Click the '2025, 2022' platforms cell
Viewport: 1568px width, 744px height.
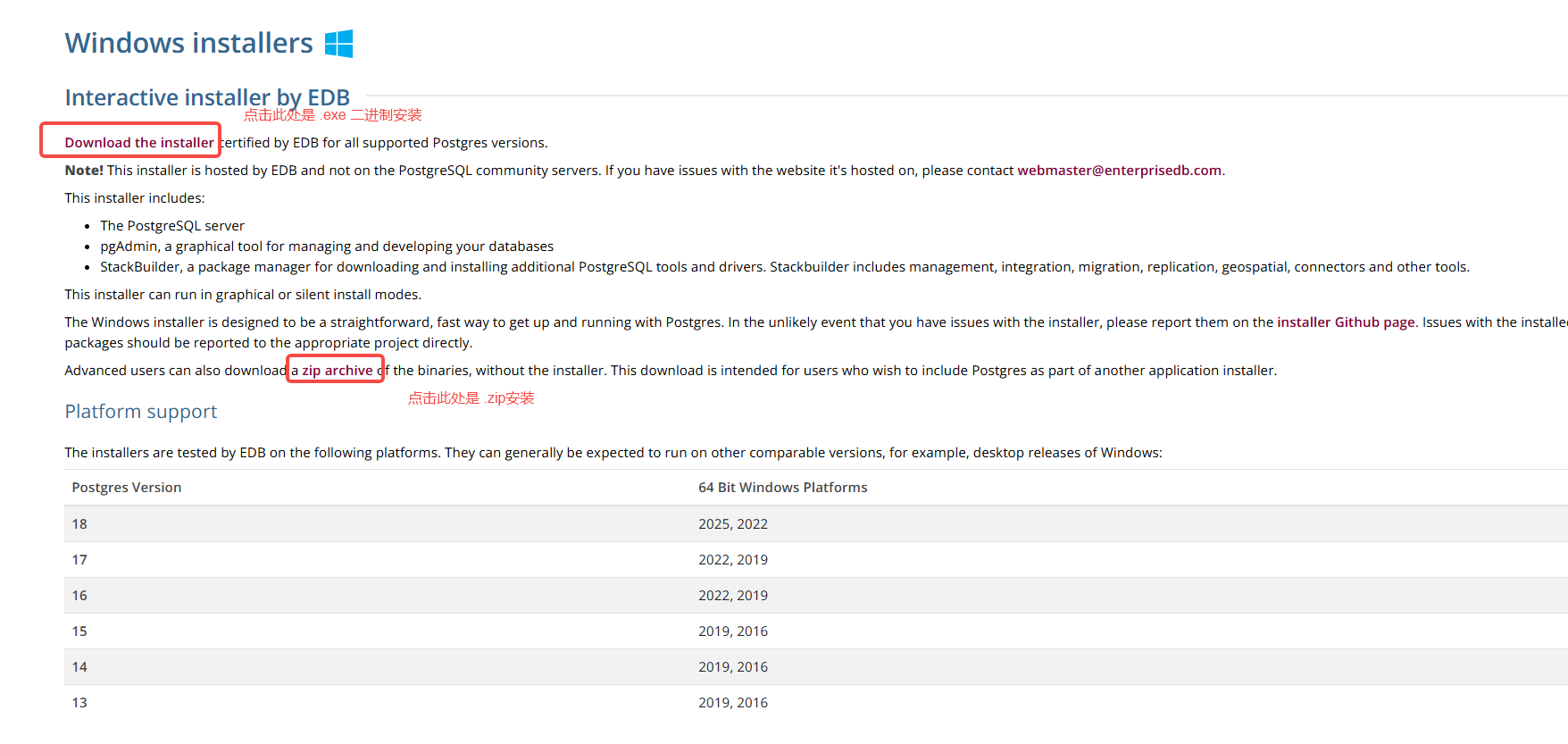[733, 524]
